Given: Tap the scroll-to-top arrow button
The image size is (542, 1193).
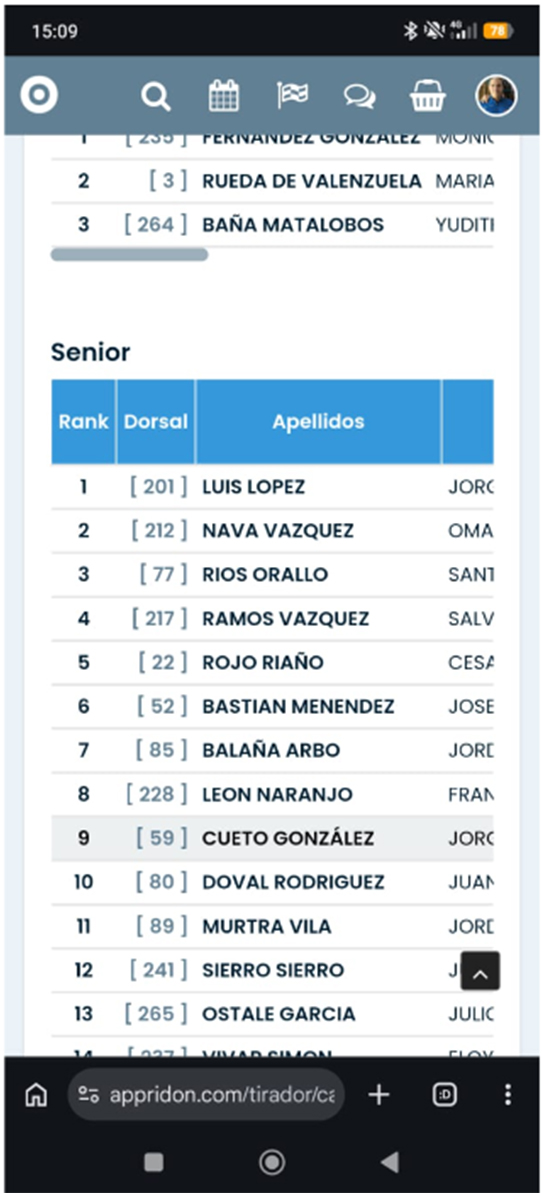Looking at the screenshot, I should click(480, 971).
